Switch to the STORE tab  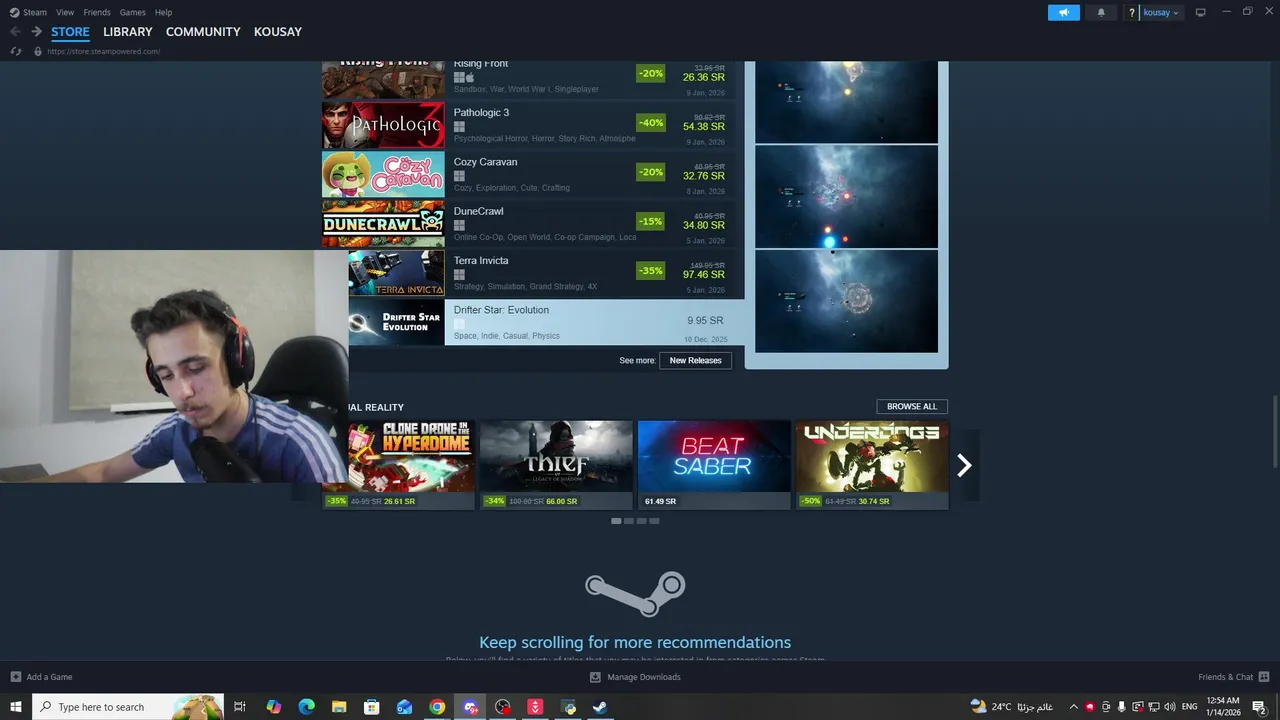pos(70,31)
